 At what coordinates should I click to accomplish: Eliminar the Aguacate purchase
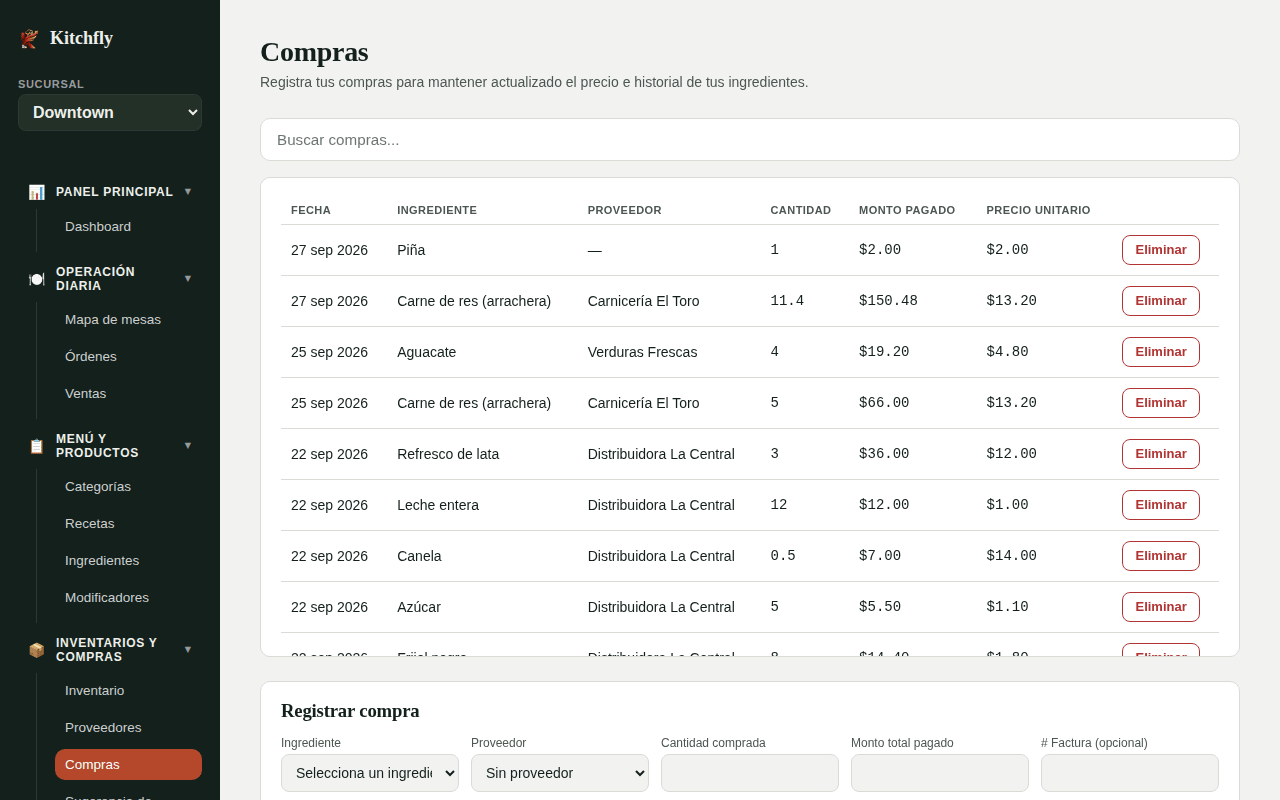(x=1160, y=352)
